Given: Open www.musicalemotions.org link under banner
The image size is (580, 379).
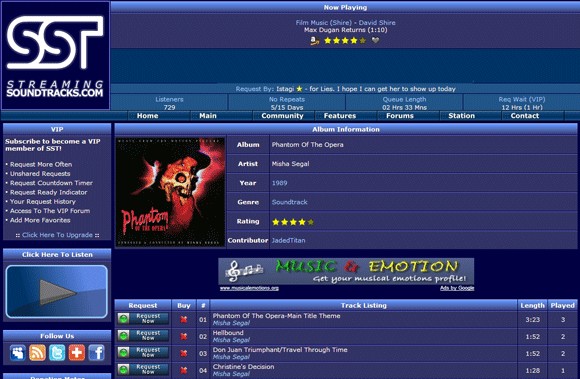Looking at the screenshot, I should (x=249, y=288).
